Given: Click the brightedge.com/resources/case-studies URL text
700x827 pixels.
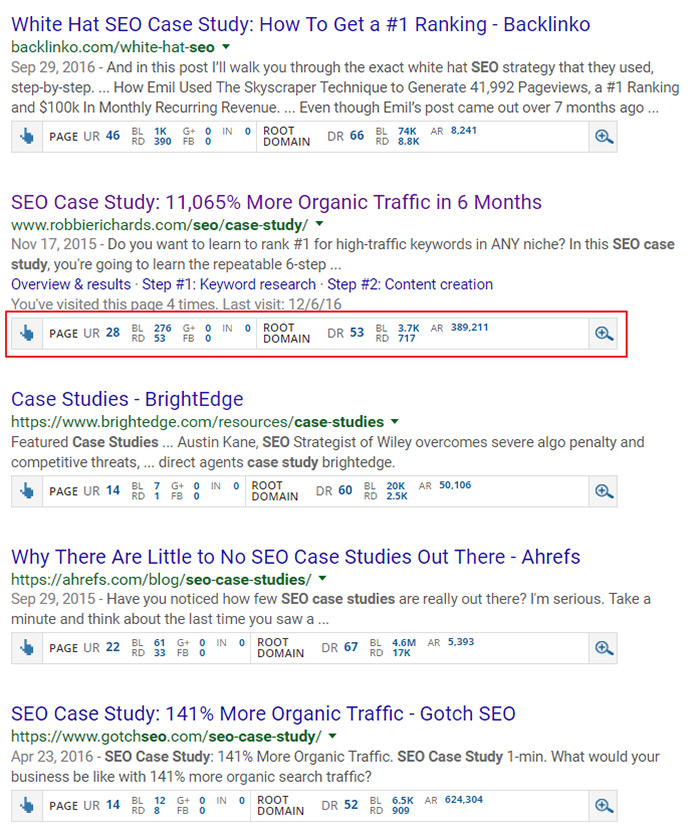Looking at the screenshot, I should click(197, 422).
